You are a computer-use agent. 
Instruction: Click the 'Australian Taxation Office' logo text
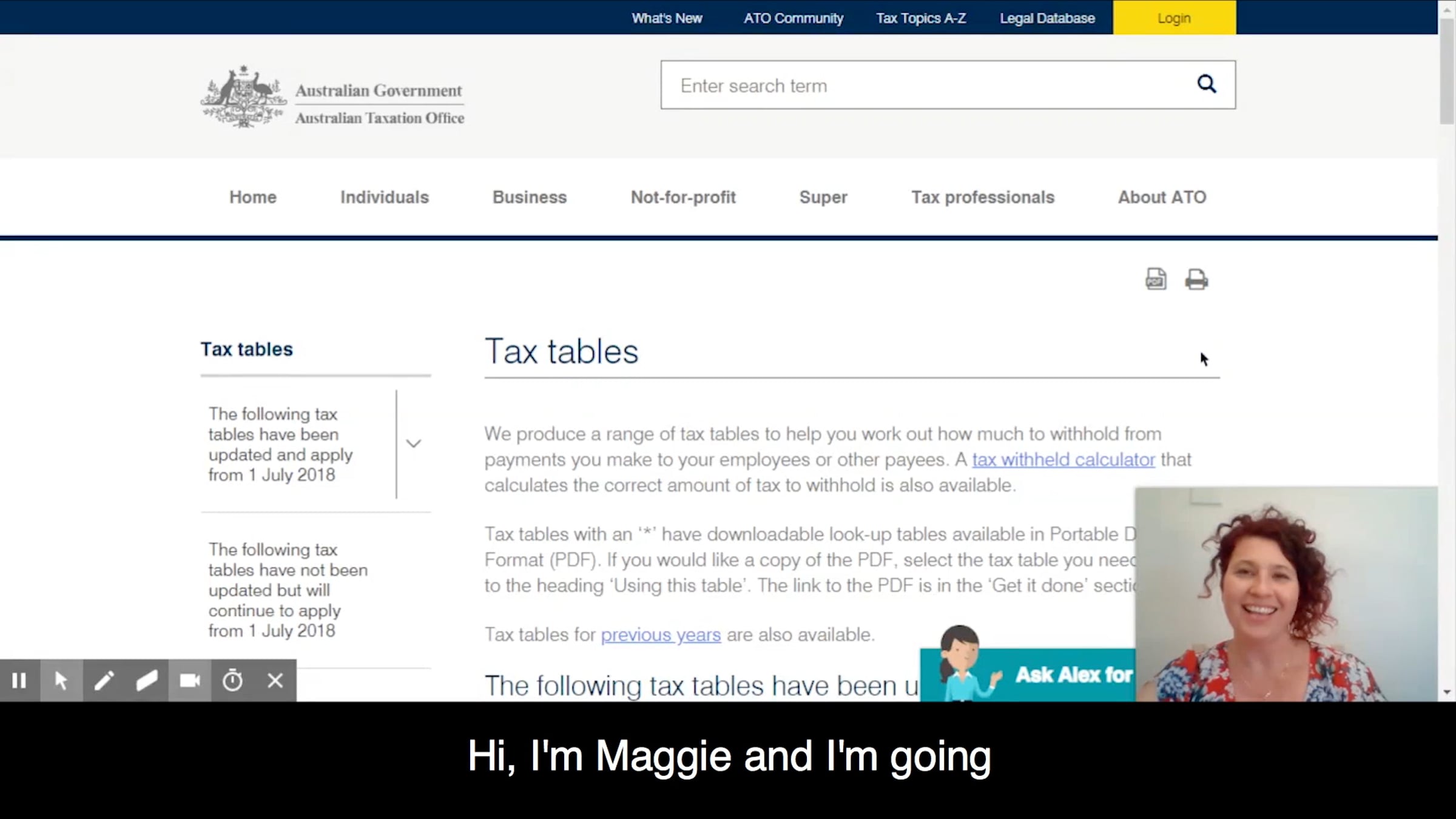tap(380, 118)
